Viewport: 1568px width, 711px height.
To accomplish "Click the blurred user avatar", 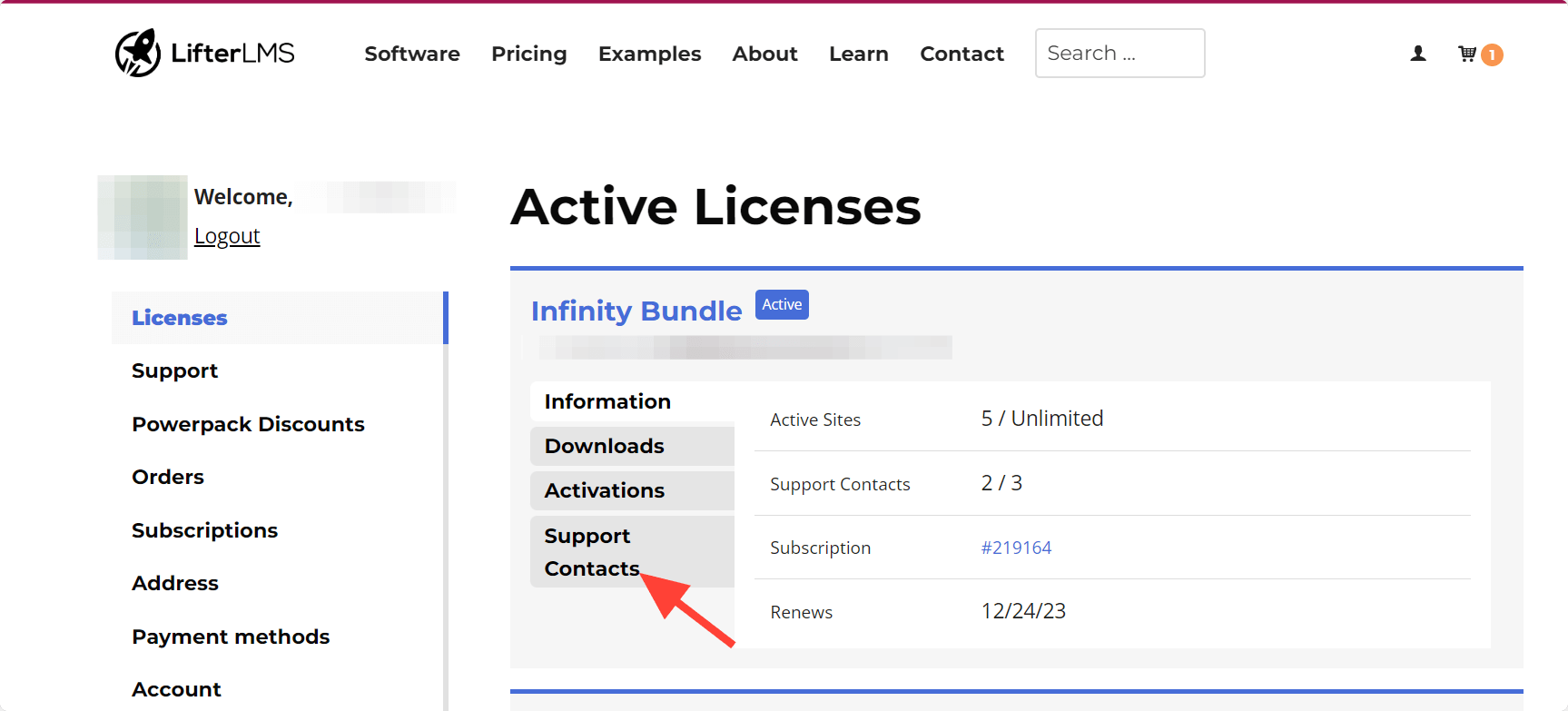I will tap(143, 218).
